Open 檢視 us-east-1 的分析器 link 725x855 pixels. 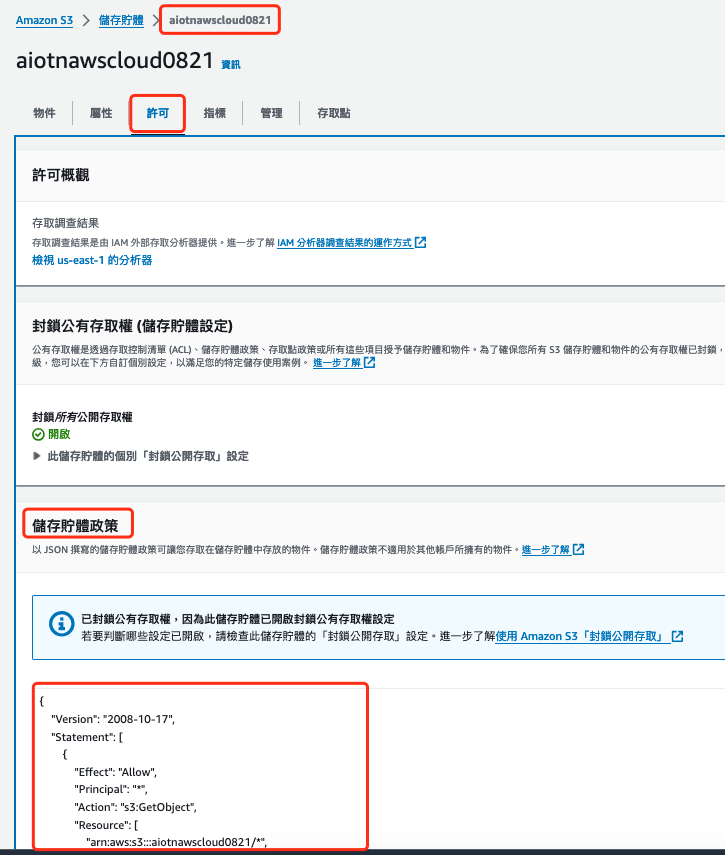click(x=92, y=260)
